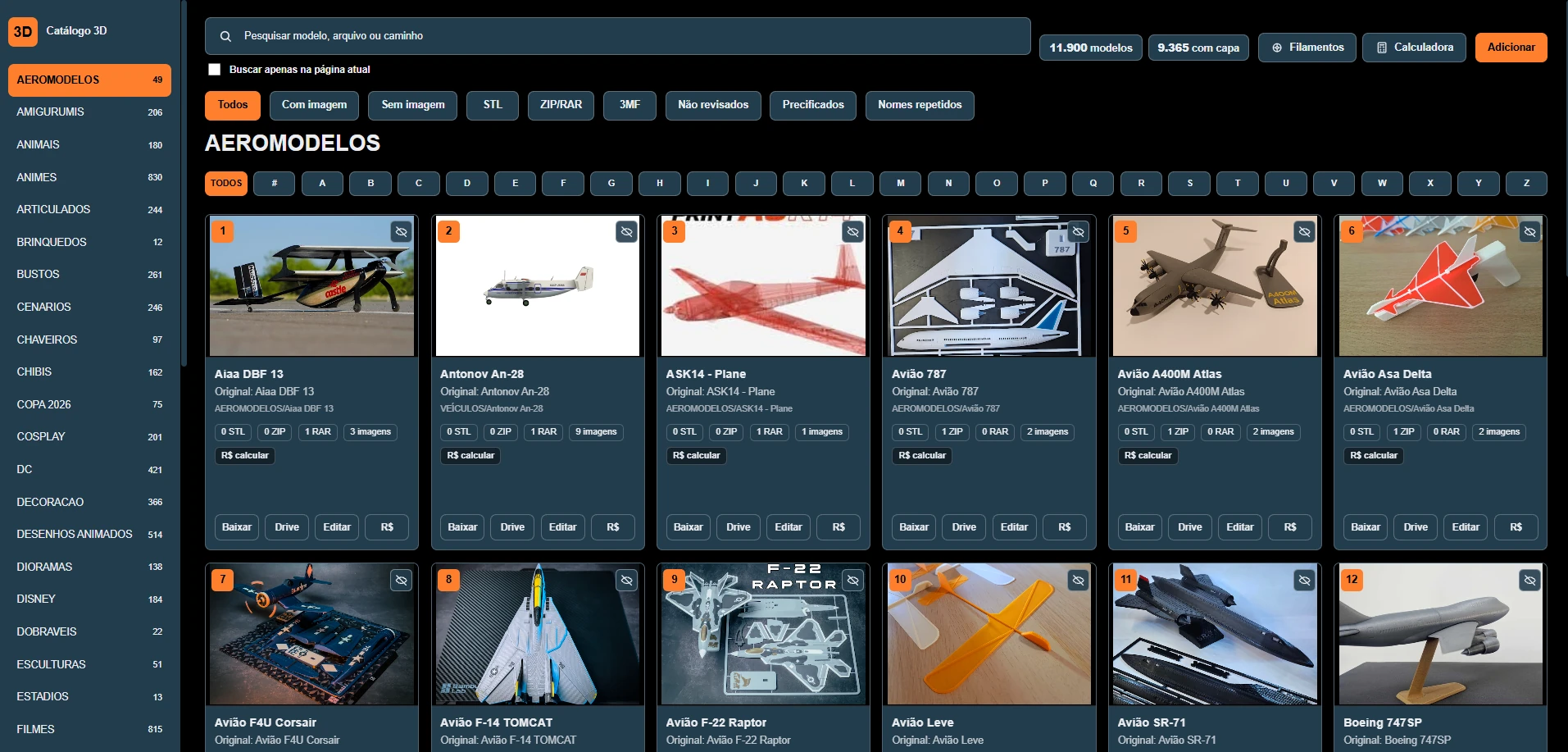Viewport: 1568px width, 752px height.
Task: Click the '11.900 modelos' counter
Action: [x=1091, y=48]
